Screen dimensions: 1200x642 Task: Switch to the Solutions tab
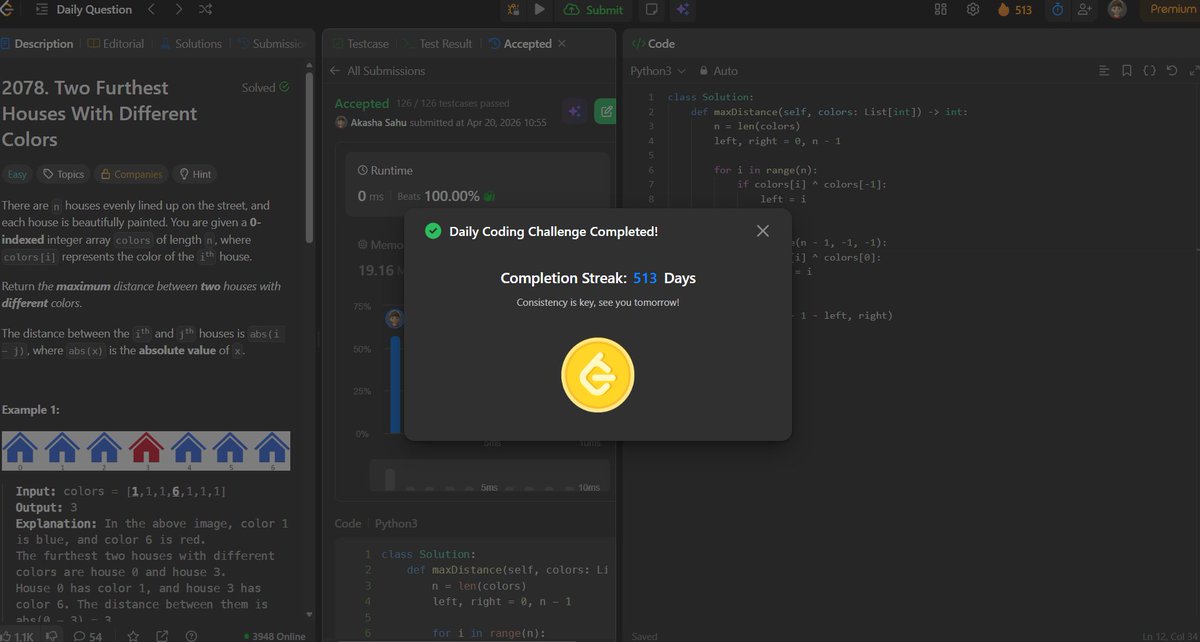coord(190,44)
